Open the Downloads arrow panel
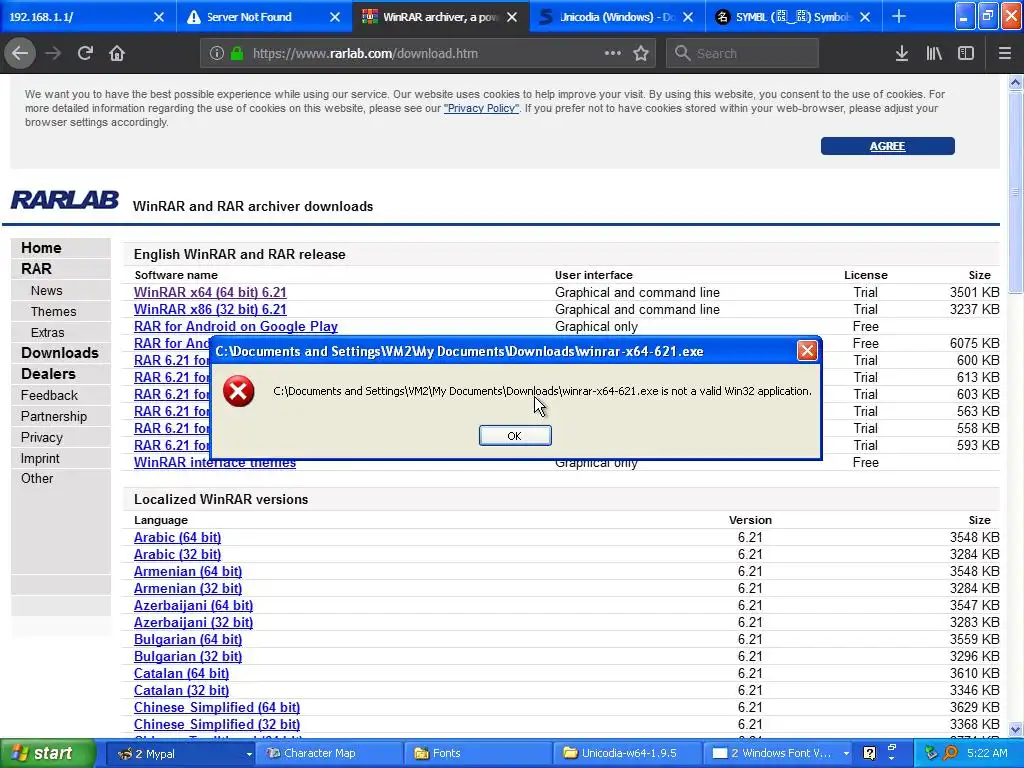The height and width of the screenshot is (768, 1024). [x=902, y=54]
